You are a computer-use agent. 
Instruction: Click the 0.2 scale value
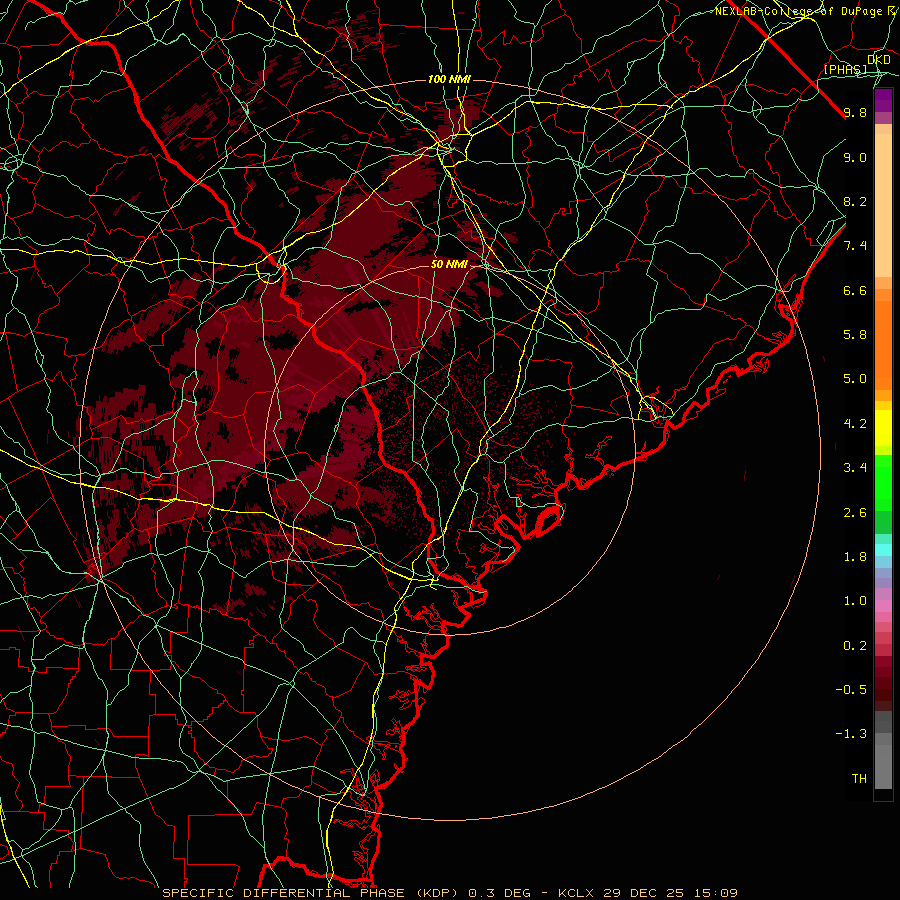pyautogui.click(x=855, y=646)
